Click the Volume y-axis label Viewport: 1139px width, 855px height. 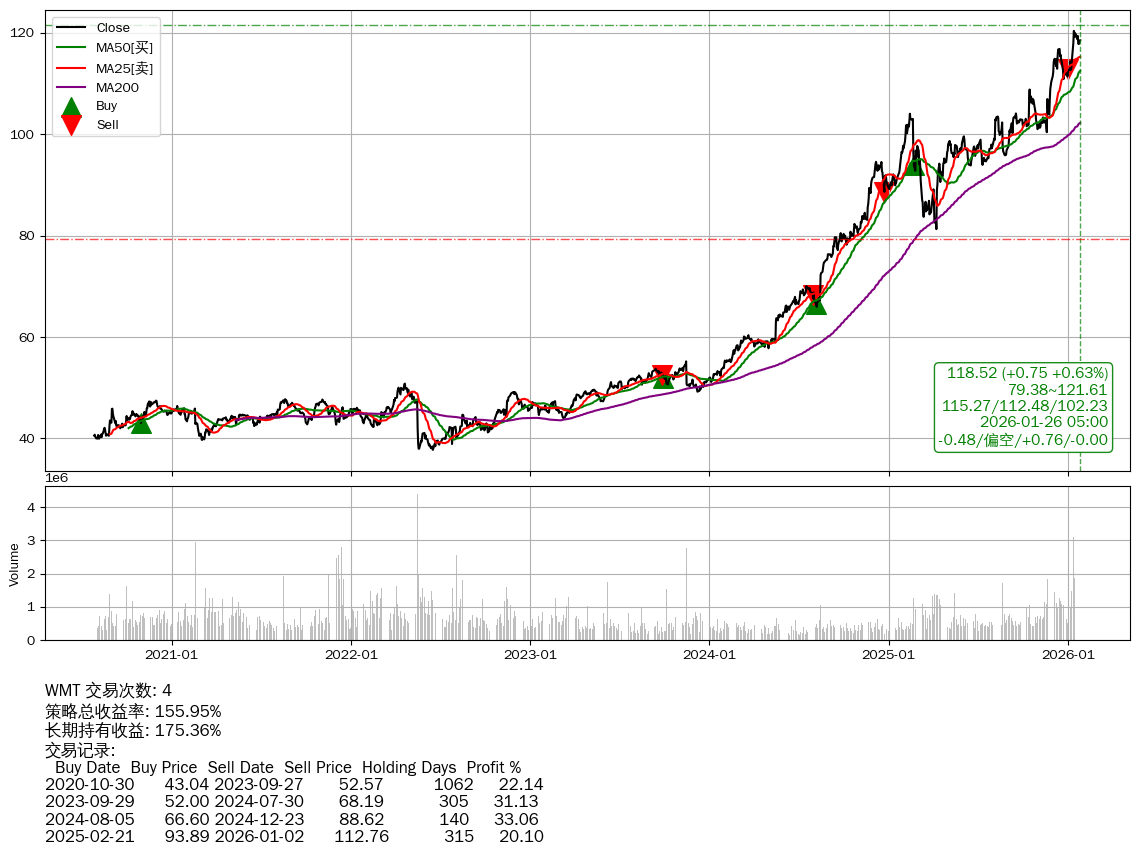(x=14, y=564)
